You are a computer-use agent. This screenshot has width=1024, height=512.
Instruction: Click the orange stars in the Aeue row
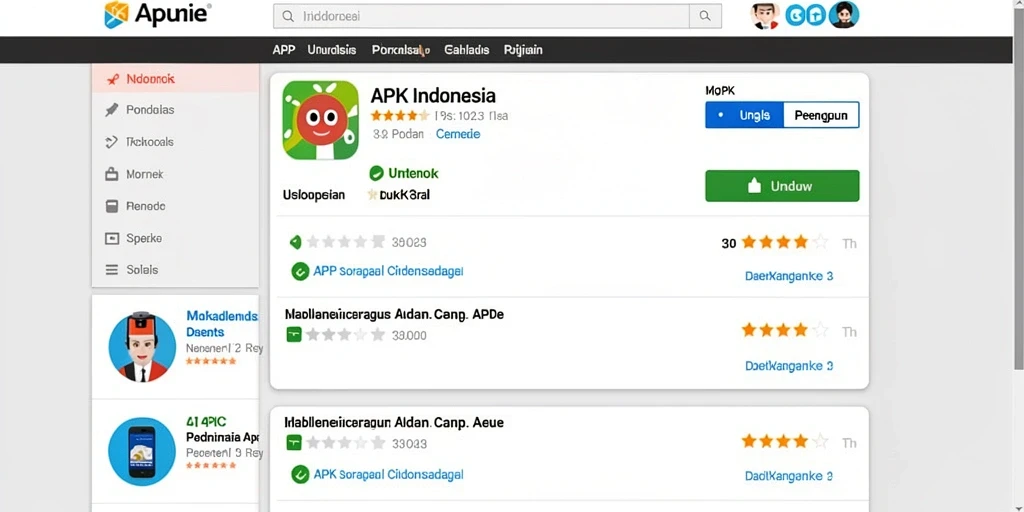[x=784, y=442]
